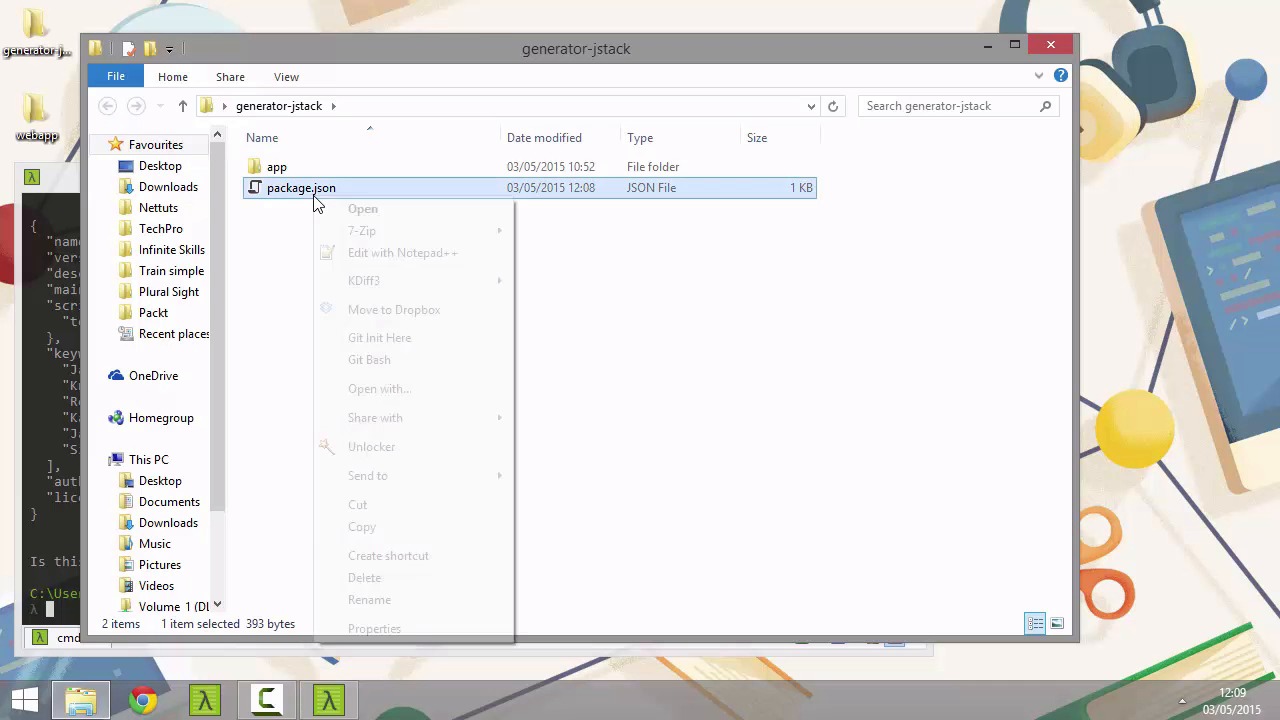Sort files by Date modified column
The width and height of the screenshot is (1280, 720).
point(544,138)
